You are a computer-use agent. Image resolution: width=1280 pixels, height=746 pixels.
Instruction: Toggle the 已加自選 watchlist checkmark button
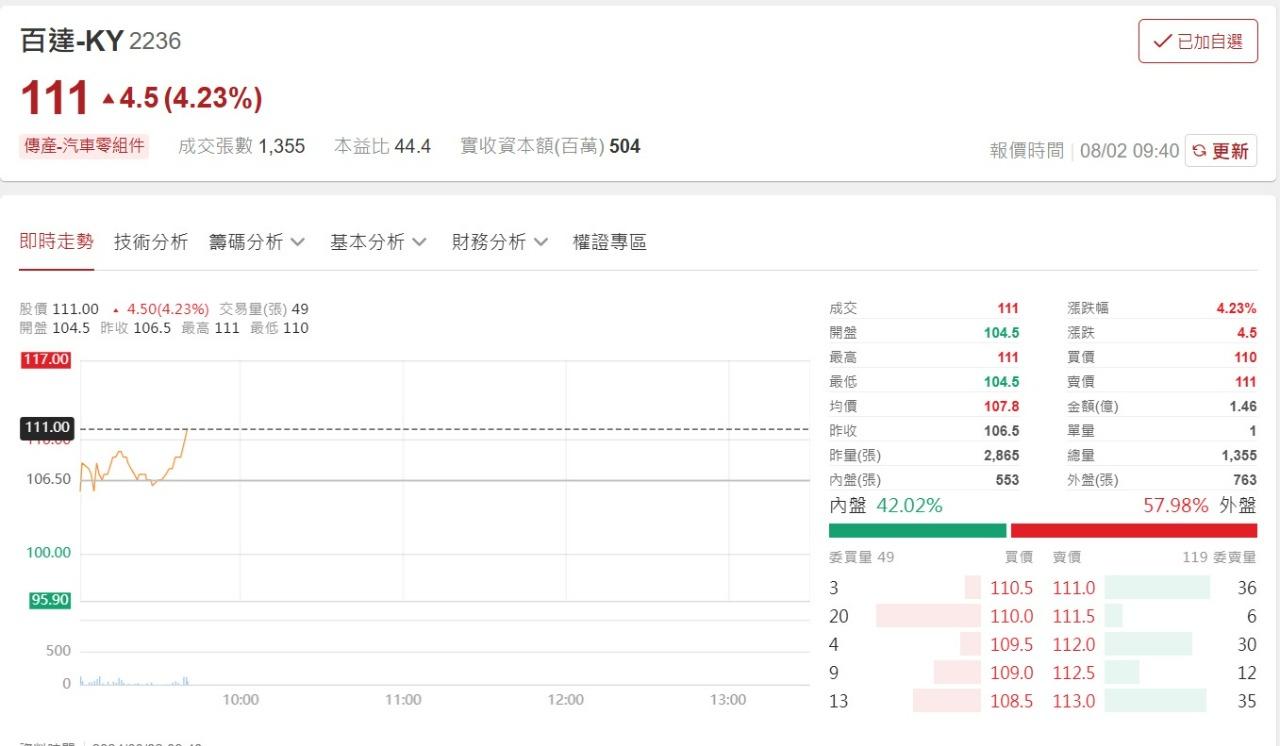(x=1198, y=41)
